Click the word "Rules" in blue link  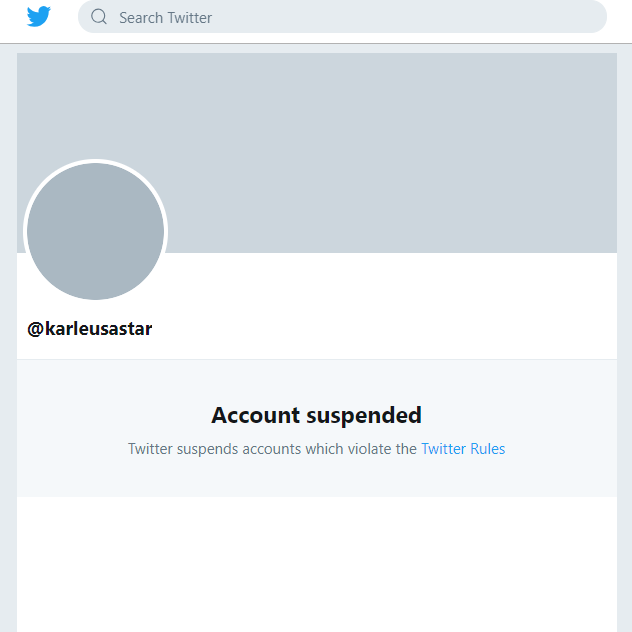pos(488,449)
